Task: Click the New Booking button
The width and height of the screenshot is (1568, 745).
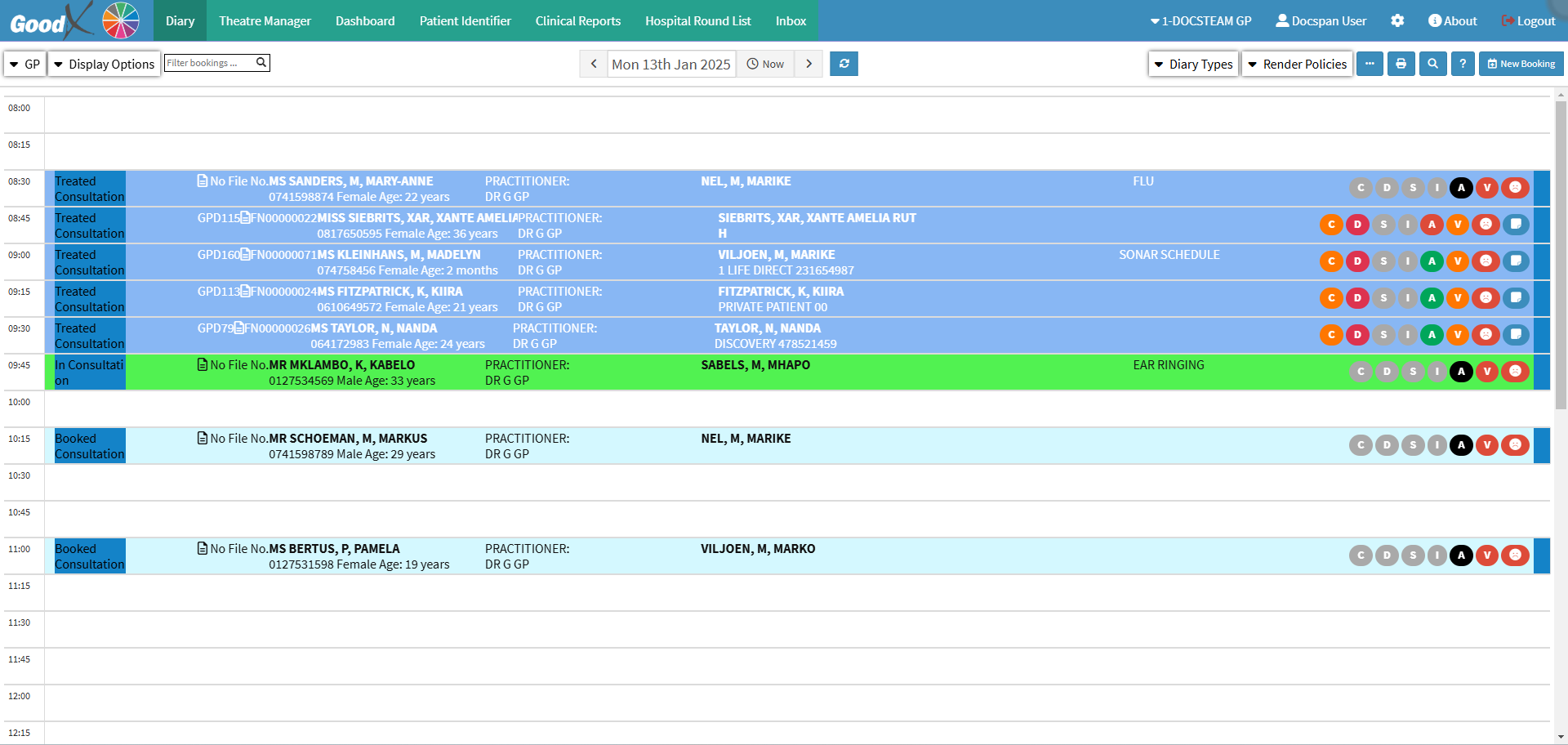Action: (x=1521, y=64)
